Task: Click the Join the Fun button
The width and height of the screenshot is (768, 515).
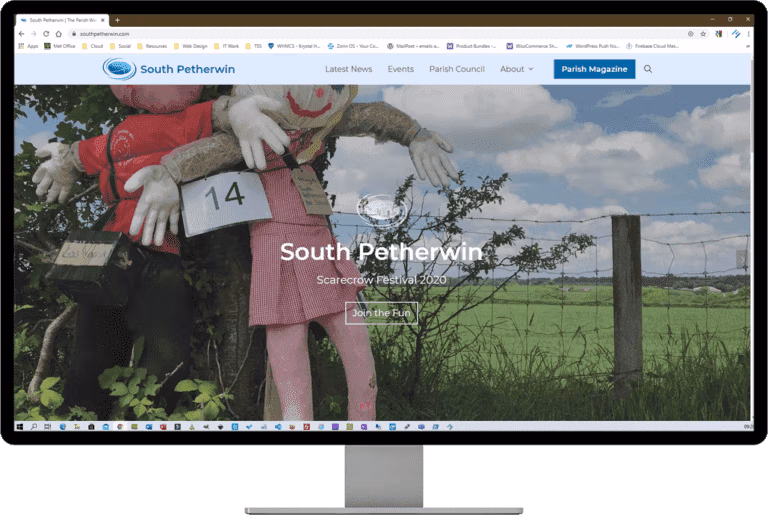Action: 381,313
